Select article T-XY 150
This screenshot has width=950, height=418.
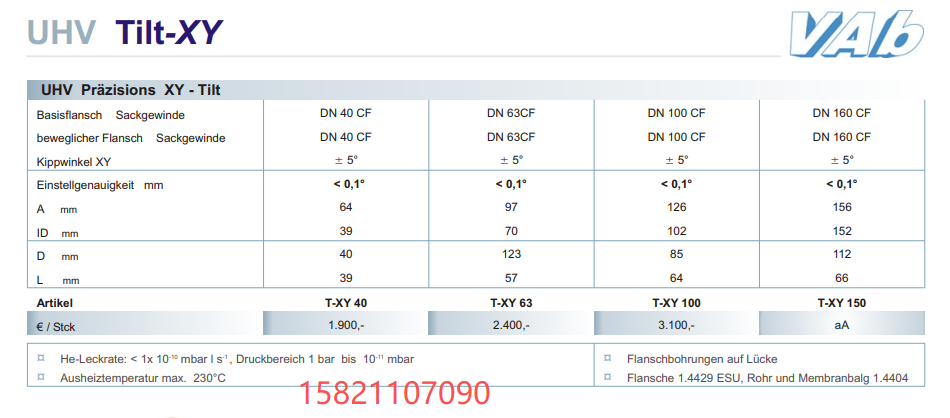click(841, 302)
